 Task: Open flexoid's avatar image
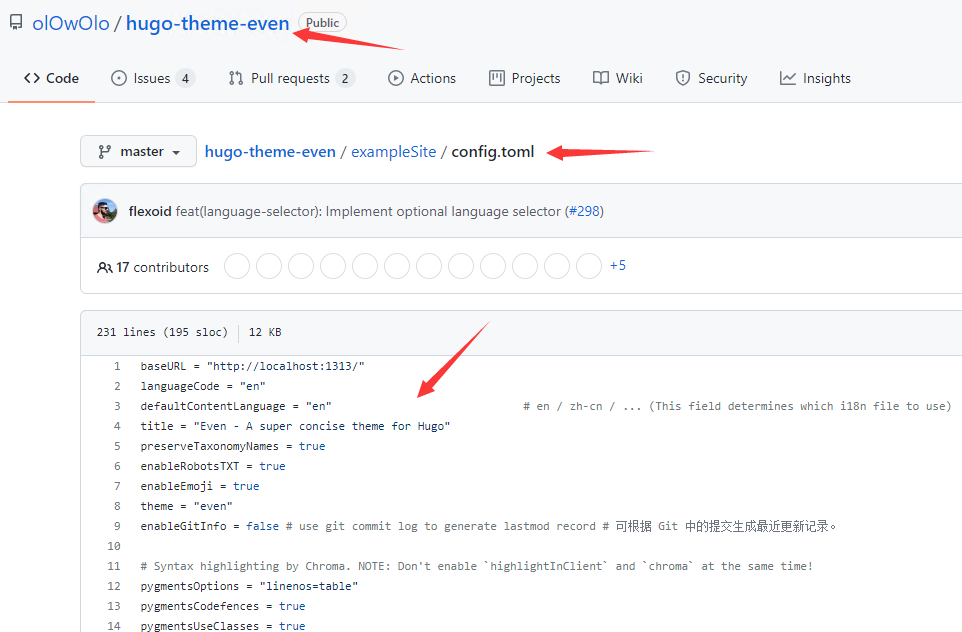[x=105, y=212]
